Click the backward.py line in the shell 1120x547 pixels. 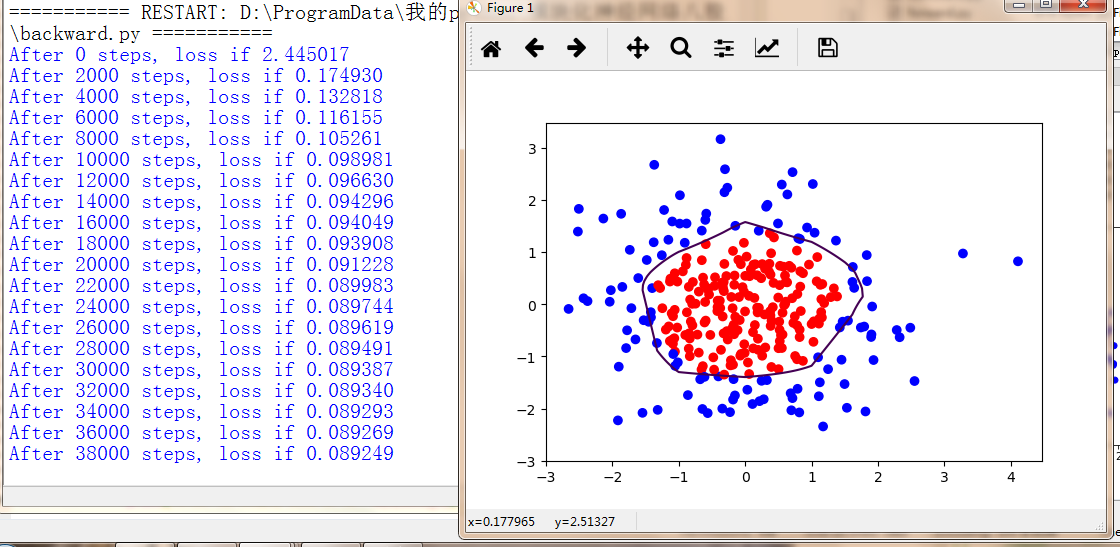pos(140,33)
